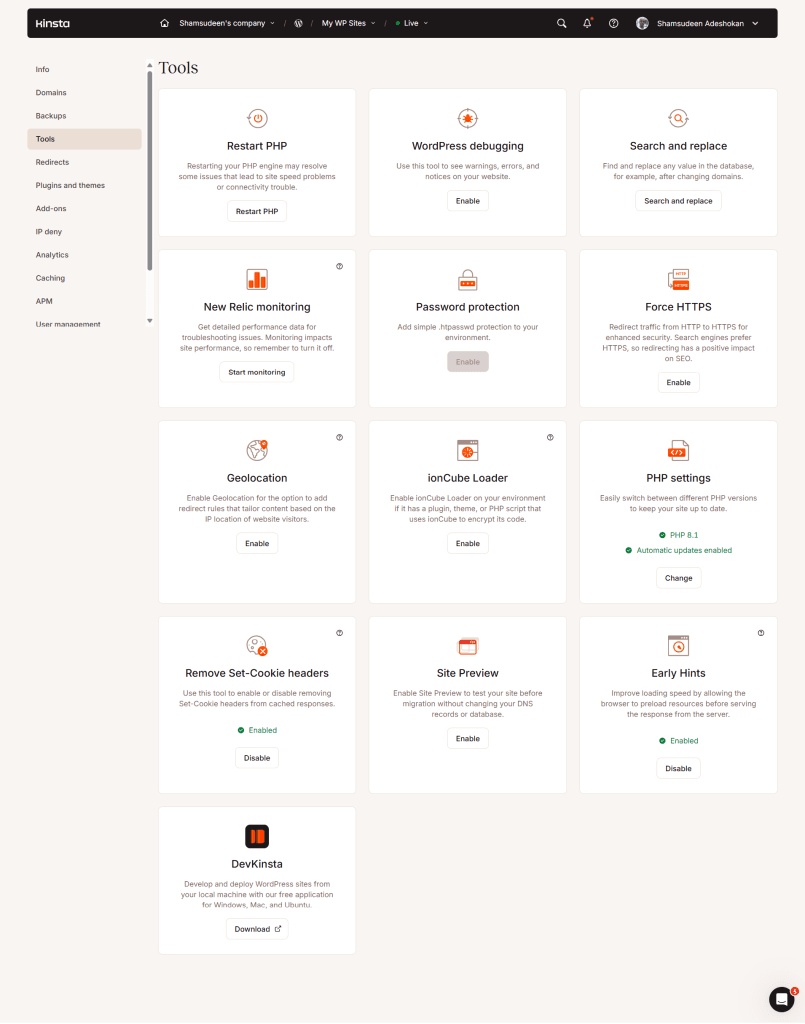Click the ionCube Loader icon
The image size is (805, 1024).
pyautogui.click(x=467, y=450)
